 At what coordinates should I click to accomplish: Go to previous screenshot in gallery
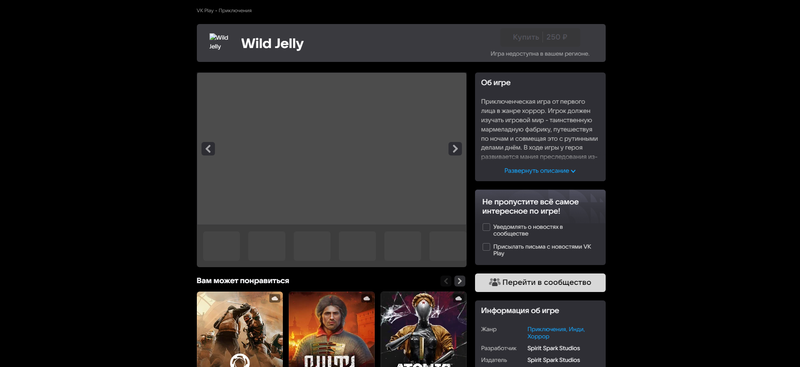(x=208, y=149)
